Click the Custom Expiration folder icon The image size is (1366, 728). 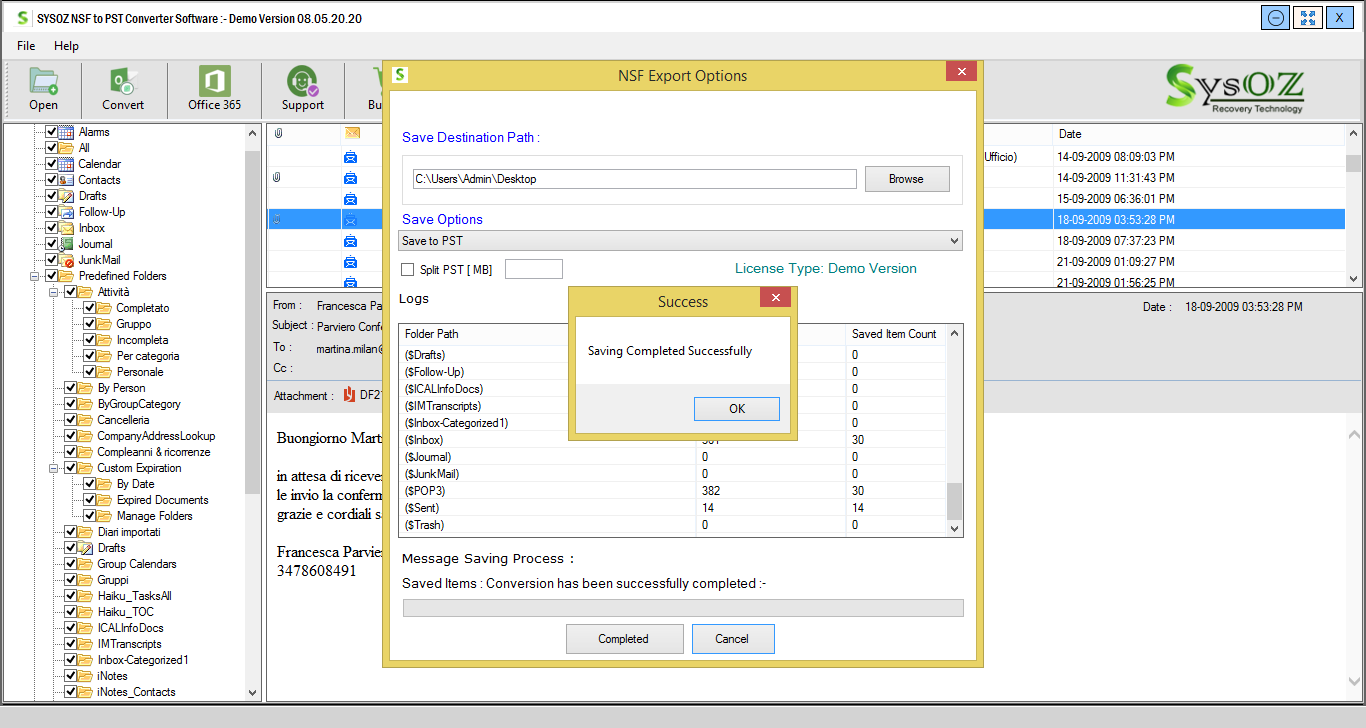point(85,468)
